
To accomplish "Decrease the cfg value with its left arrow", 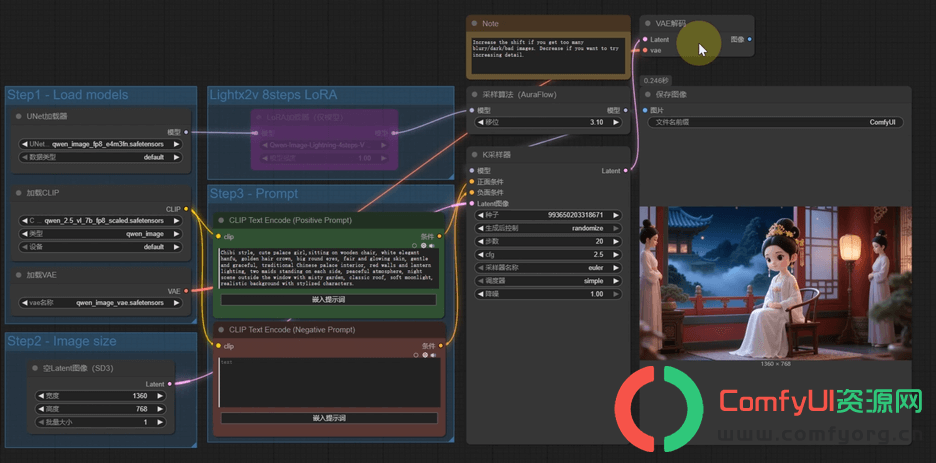I will 480,255.
